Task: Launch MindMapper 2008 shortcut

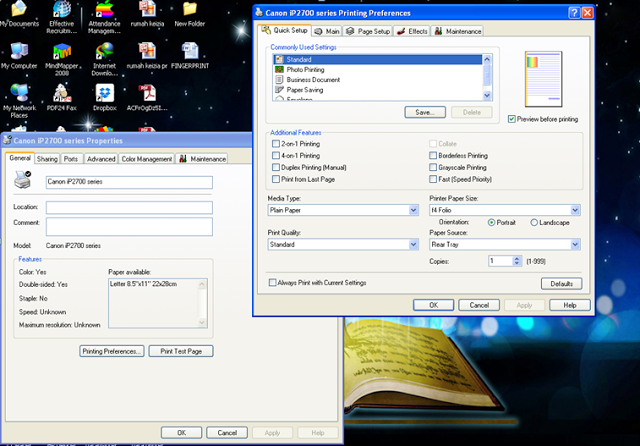Action: [x=62, y=59]
